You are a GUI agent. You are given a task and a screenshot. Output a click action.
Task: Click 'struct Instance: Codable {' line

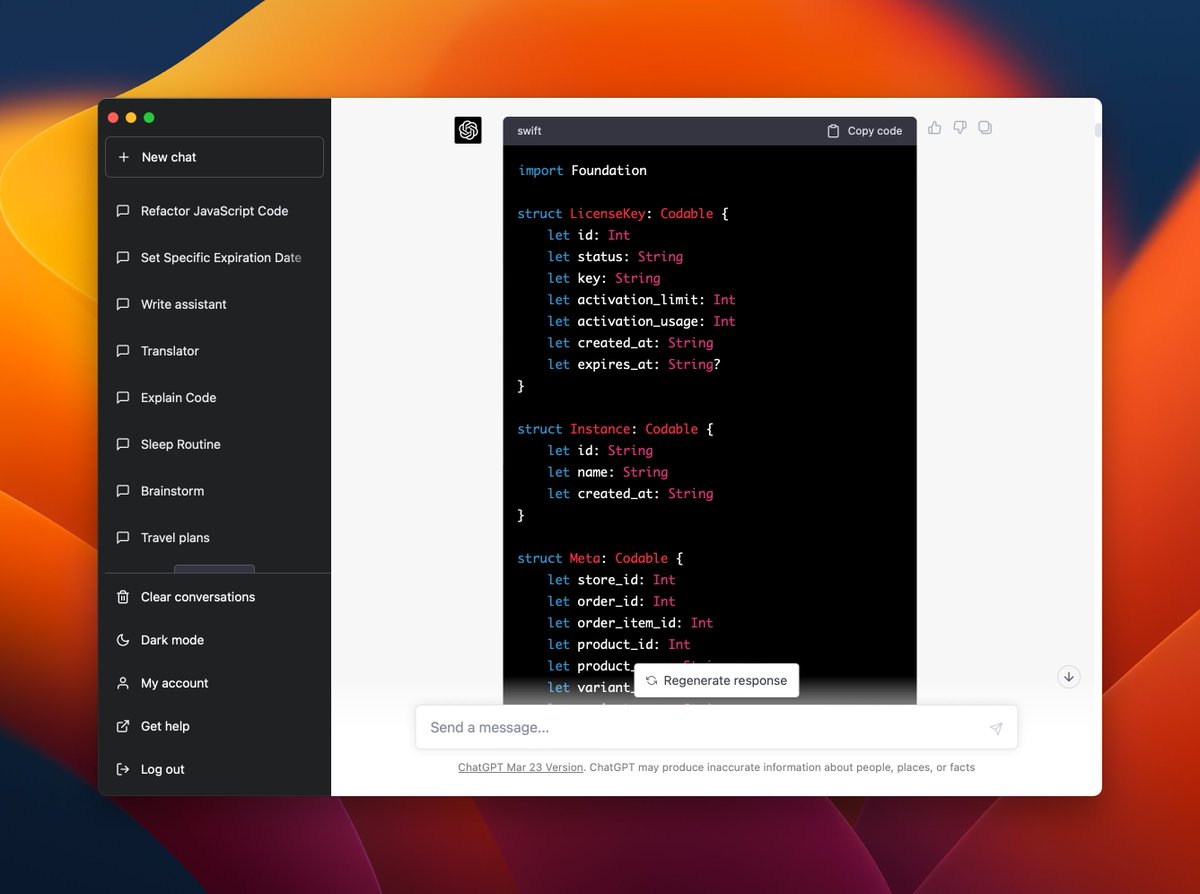point(616,429)
